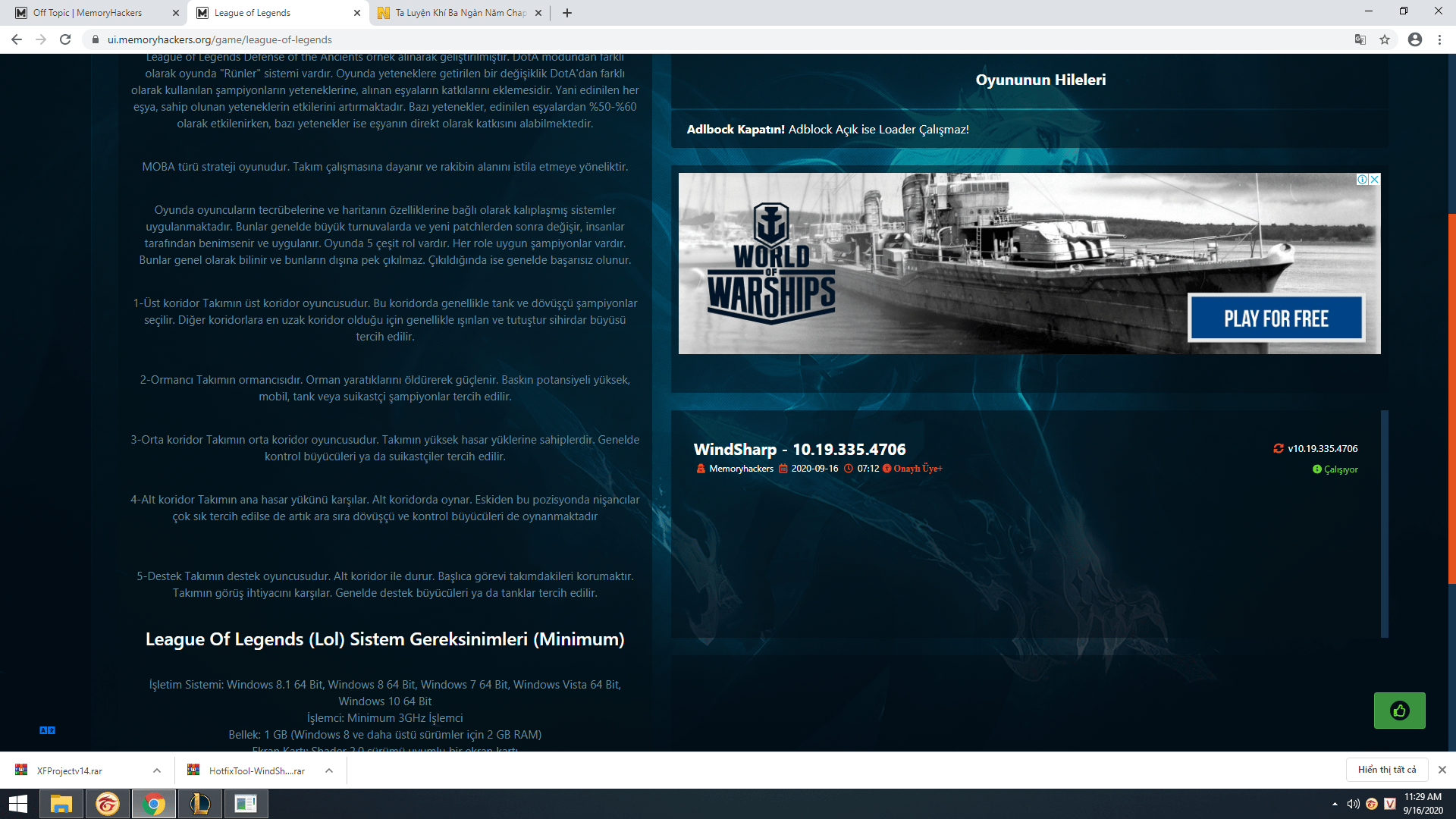
Task: Close the World of Warships advertisement
Action: coord(1374,180)
